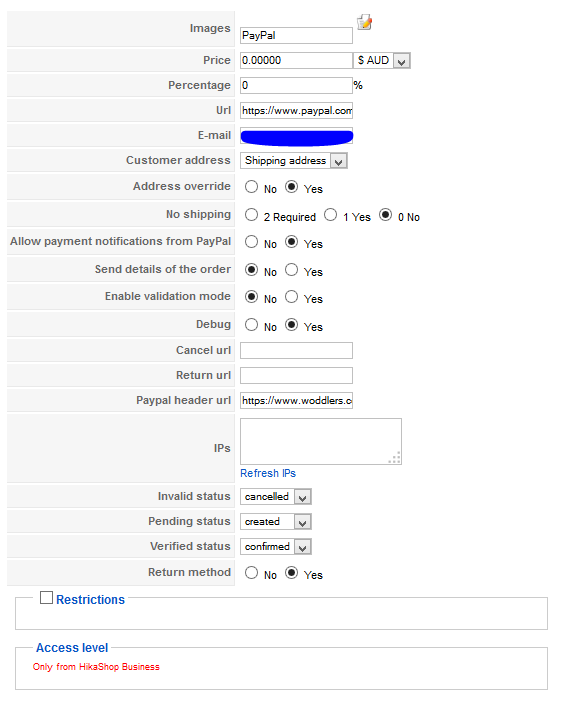Select No for Address override
The width and height of the screenshot is (561, 703).
[252, 187]
